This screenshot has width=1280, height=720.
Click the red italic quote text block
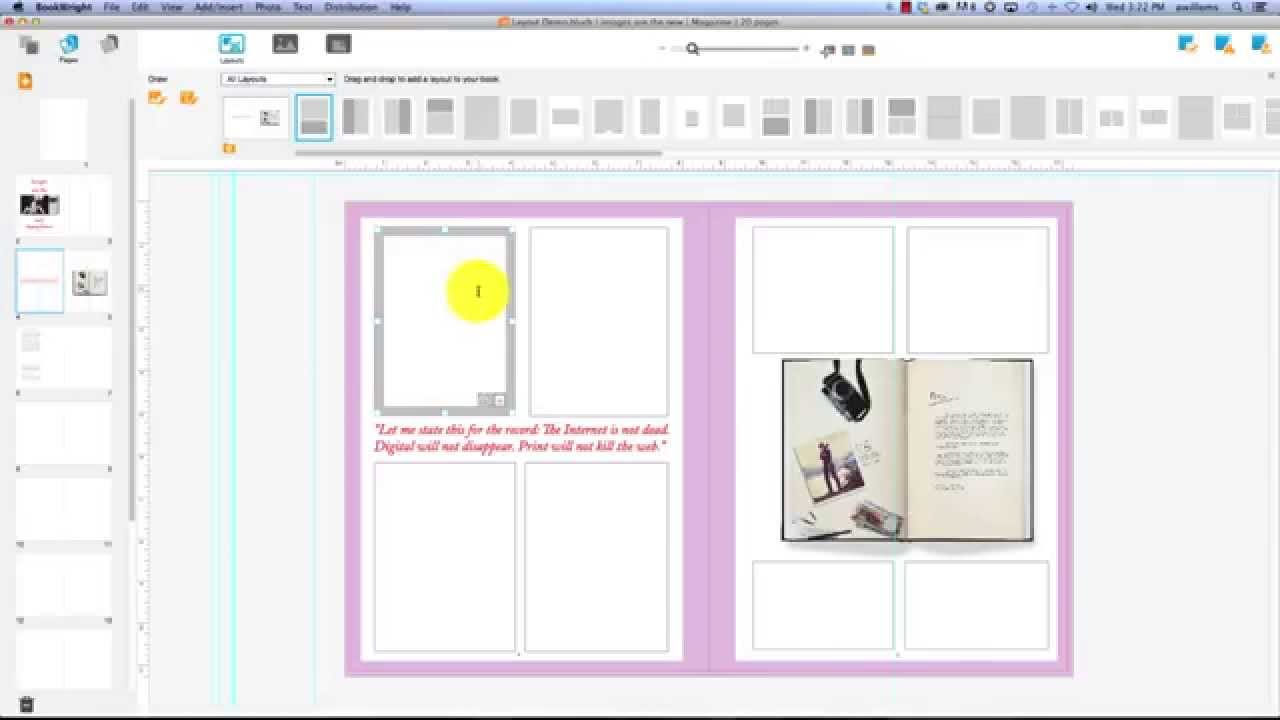pyautogui.click(x=521, y=438)
